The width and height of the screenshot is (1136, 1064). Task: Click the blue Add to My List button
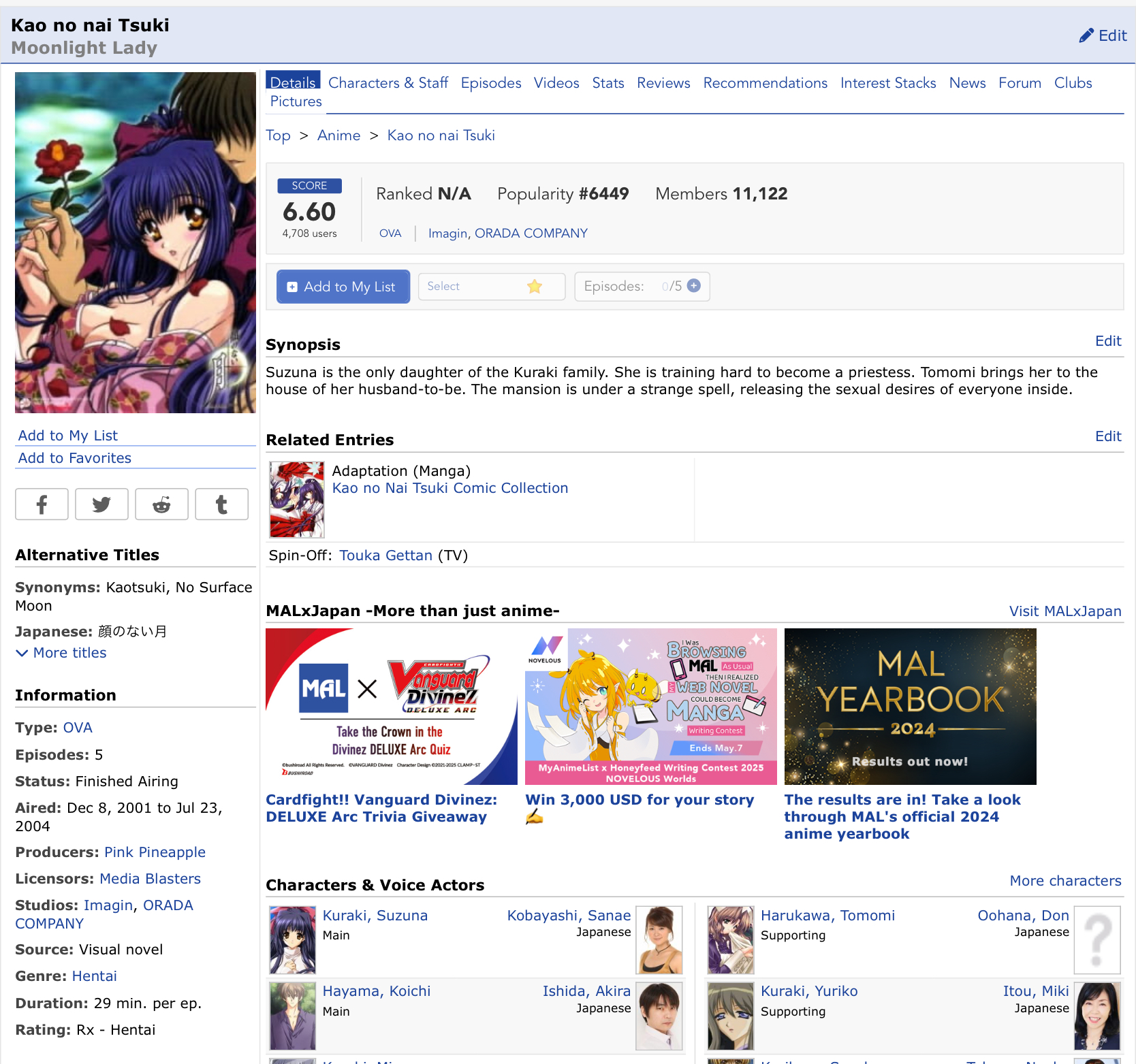343,287
